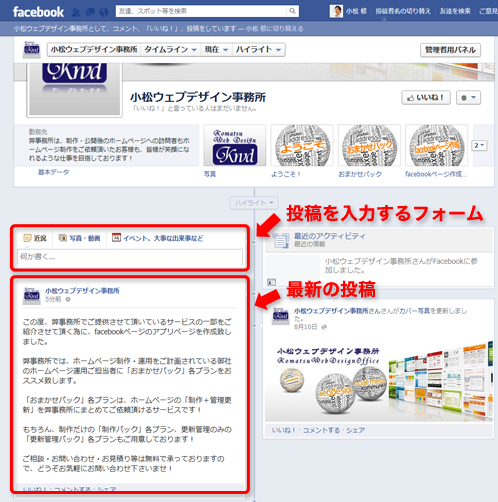Open messages icon in top bar
498x502 pixels.
90,12
